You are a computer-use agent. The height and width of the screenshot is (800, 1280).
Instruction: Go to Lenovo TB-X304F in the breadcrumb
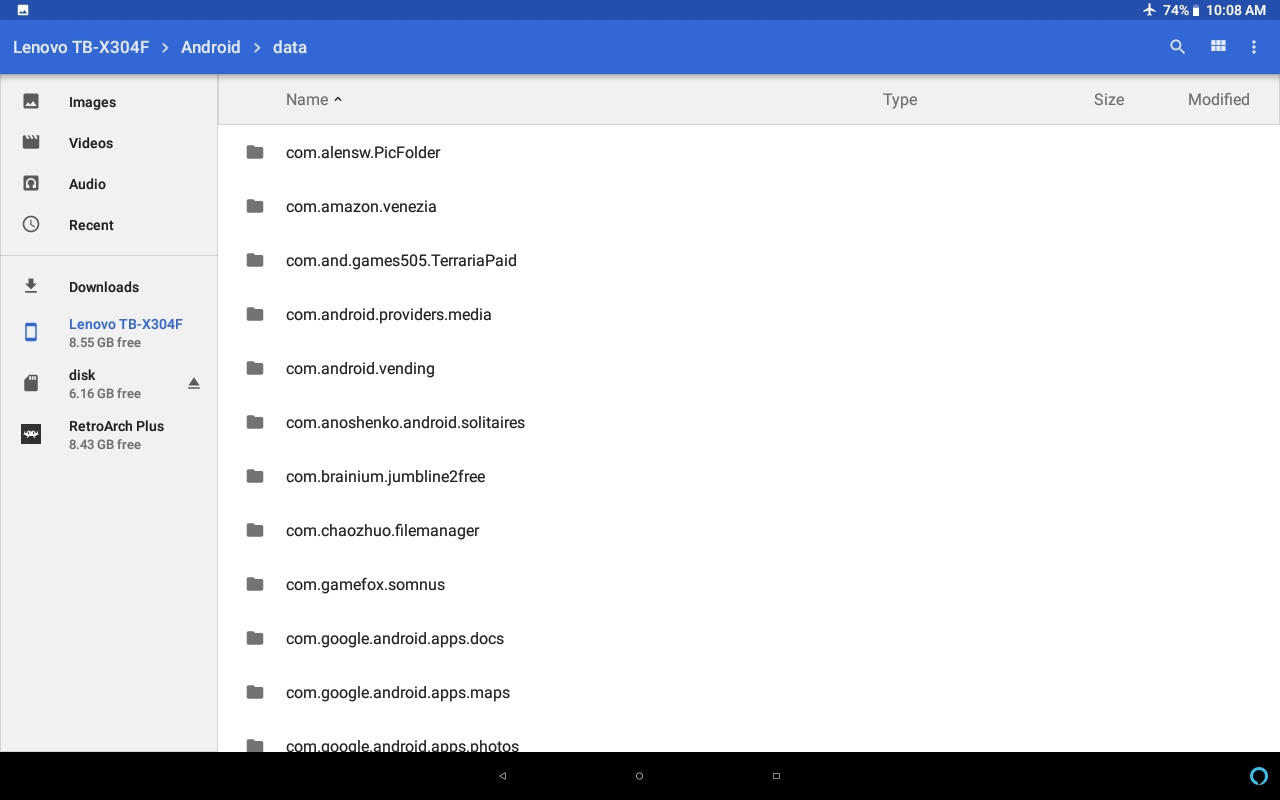coord(81,47)
